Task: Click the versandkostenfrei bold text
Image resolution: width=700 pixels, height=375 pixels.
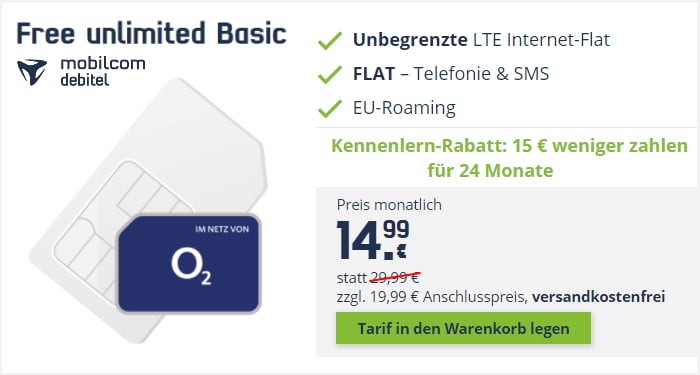Action: tap(598, 296)
